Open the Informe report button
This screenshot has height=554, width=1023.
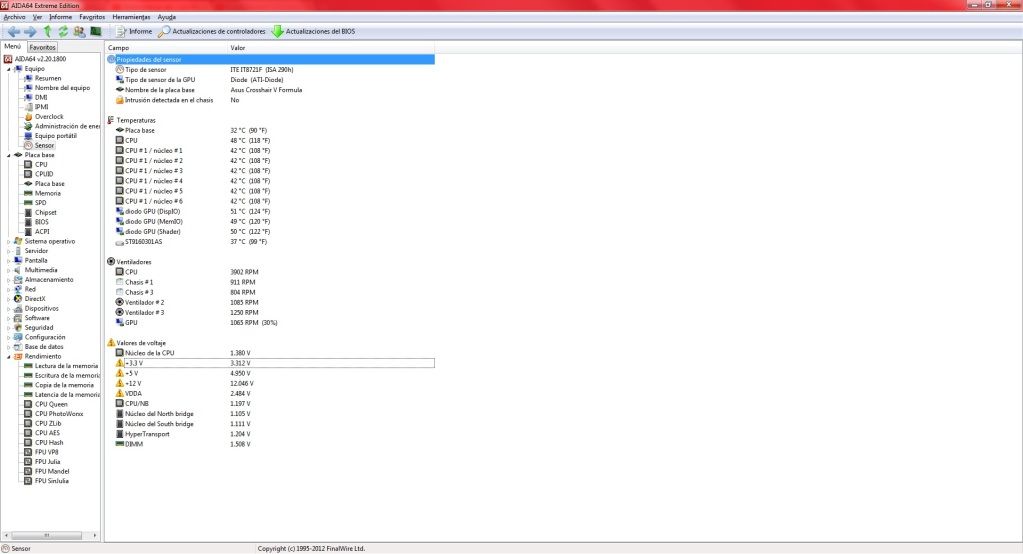pyautogui.click(x=134, y=31)
